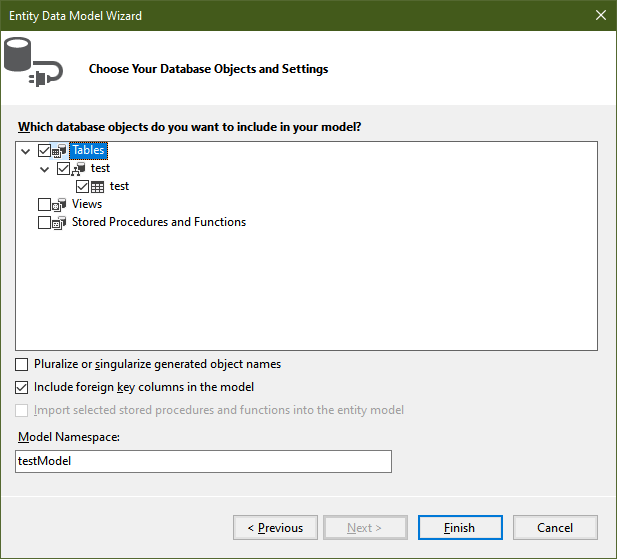Viewport: 617px width, 559px height.
Task: Select the test schema label
Action: [x=100, y=168]
